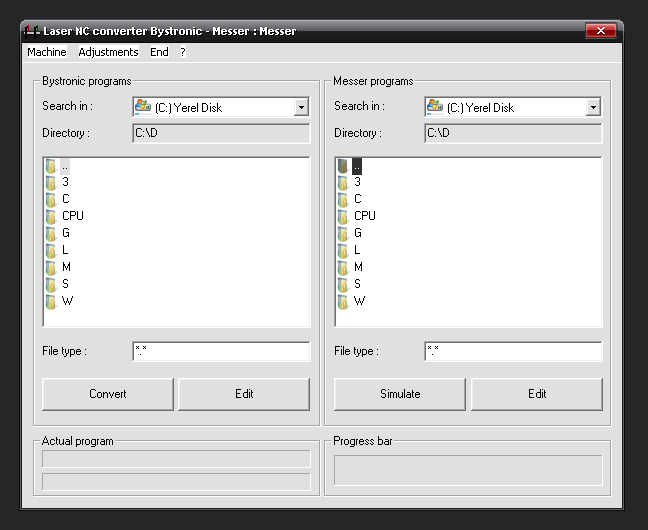Open the Adjustments menu
The height and width of the screenshot is (530, 648).
pyautogui.click(x=108, y=52)
